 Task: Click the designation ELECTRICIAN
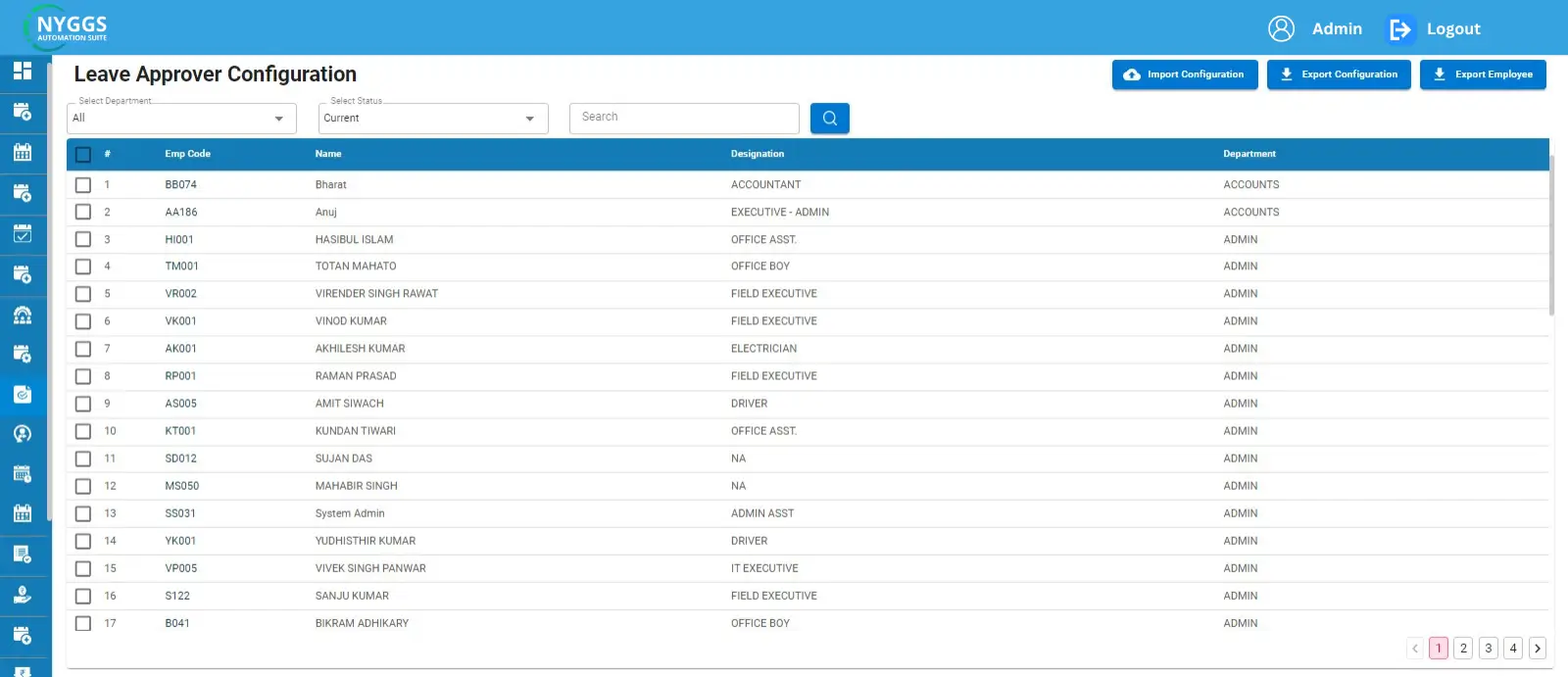point(763,349)
